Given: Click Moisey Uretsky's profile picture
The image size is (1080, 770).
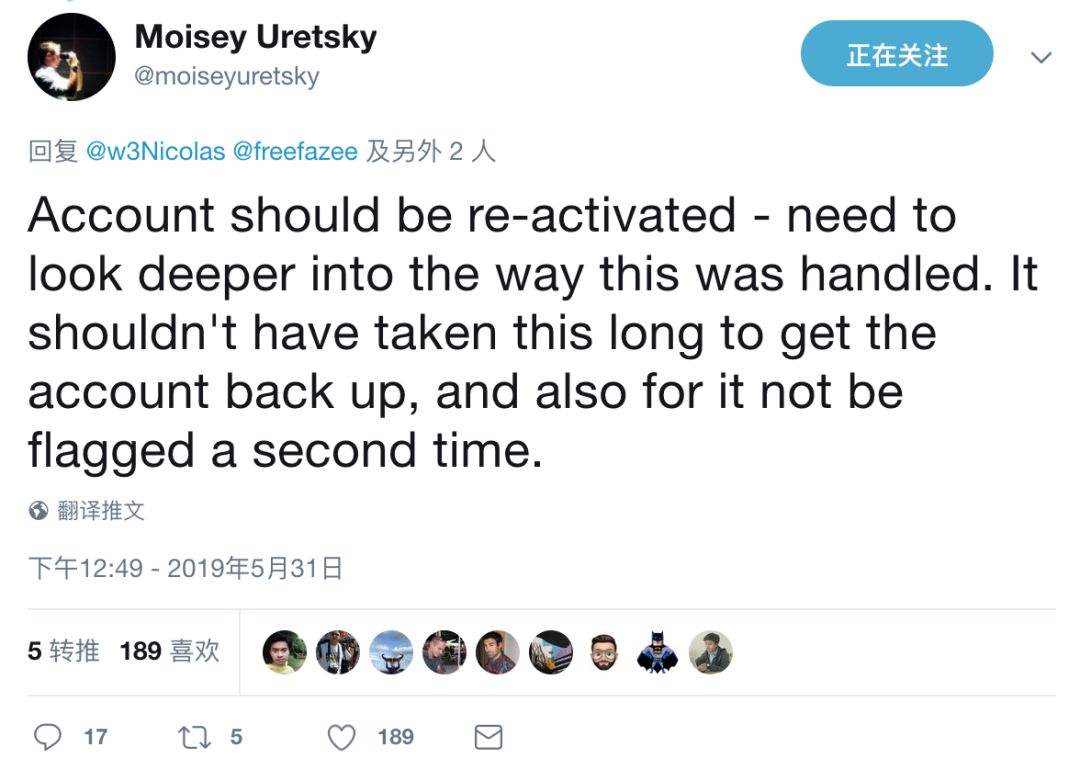Looking at the screenshot, I should [71, 57].
